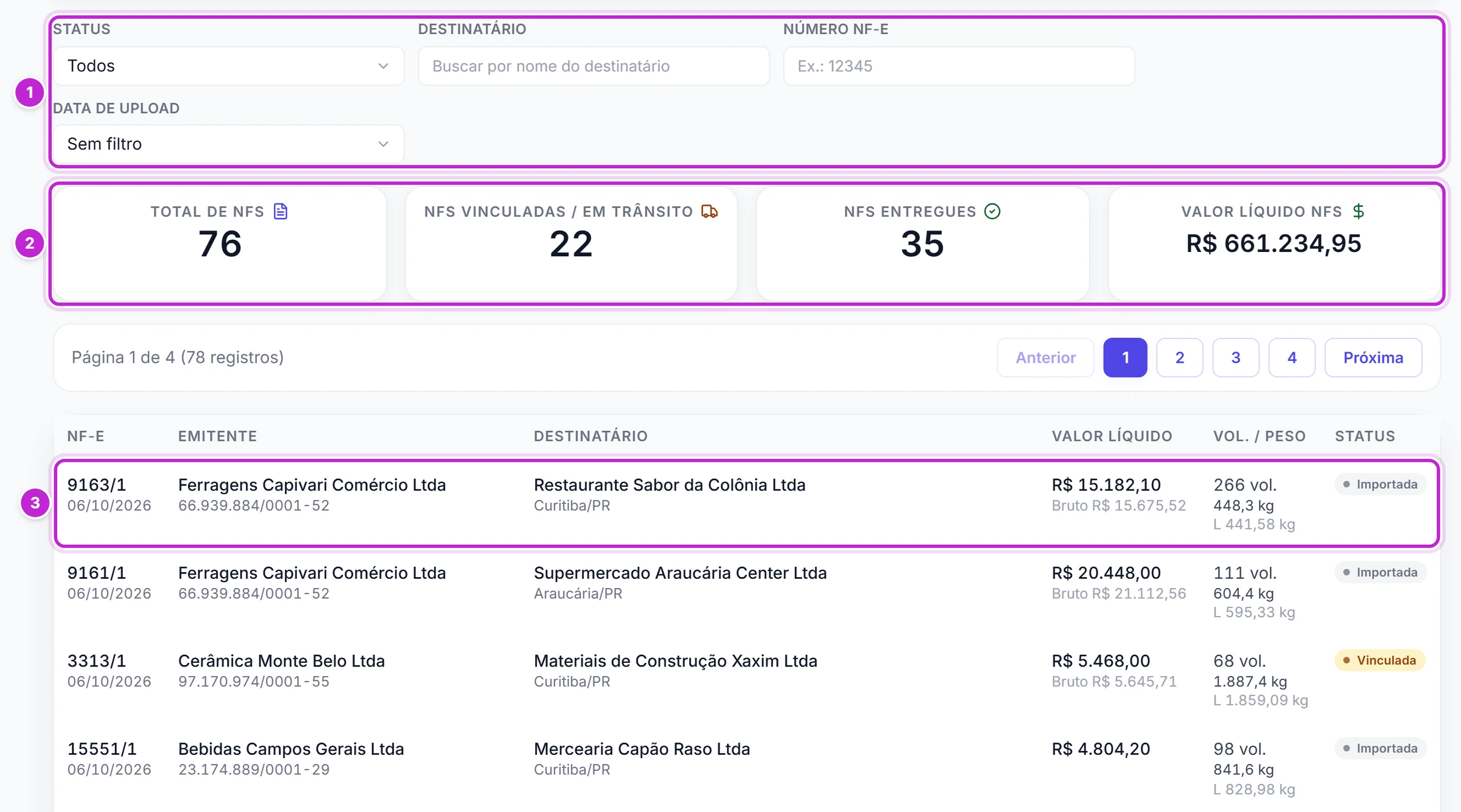The image size is (1461, 812).
Task: Click the document icon beside Total de NFs
Action: coord(281,211)
